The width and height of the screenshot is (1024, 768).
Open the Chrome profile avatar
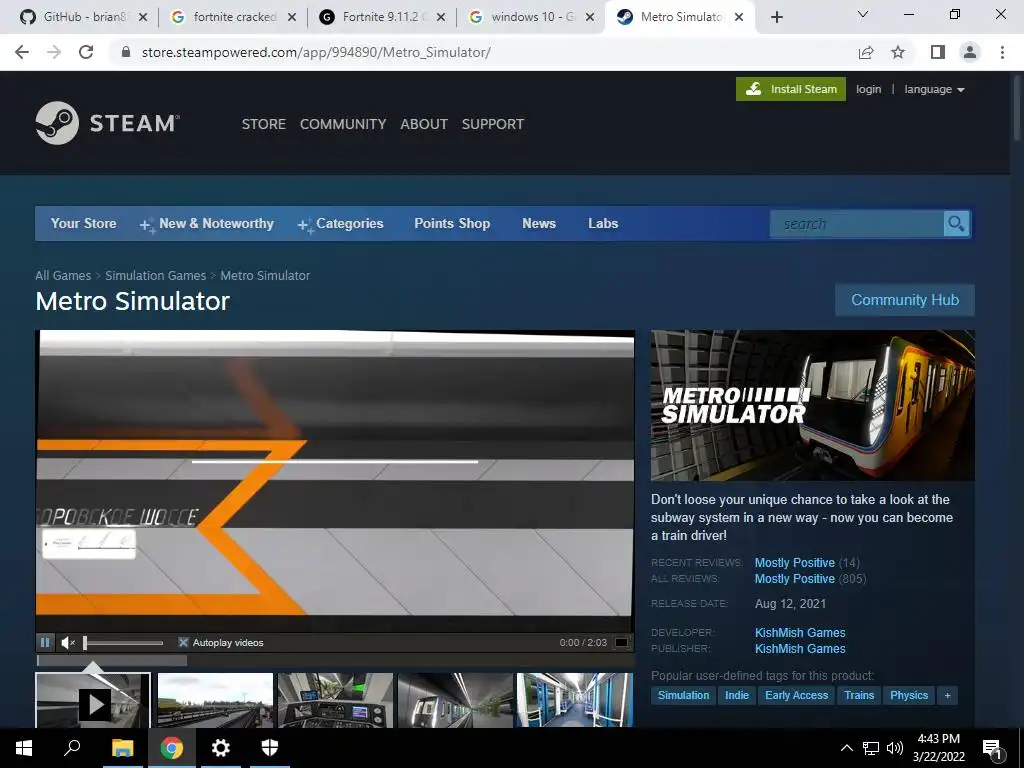(970, 52)
